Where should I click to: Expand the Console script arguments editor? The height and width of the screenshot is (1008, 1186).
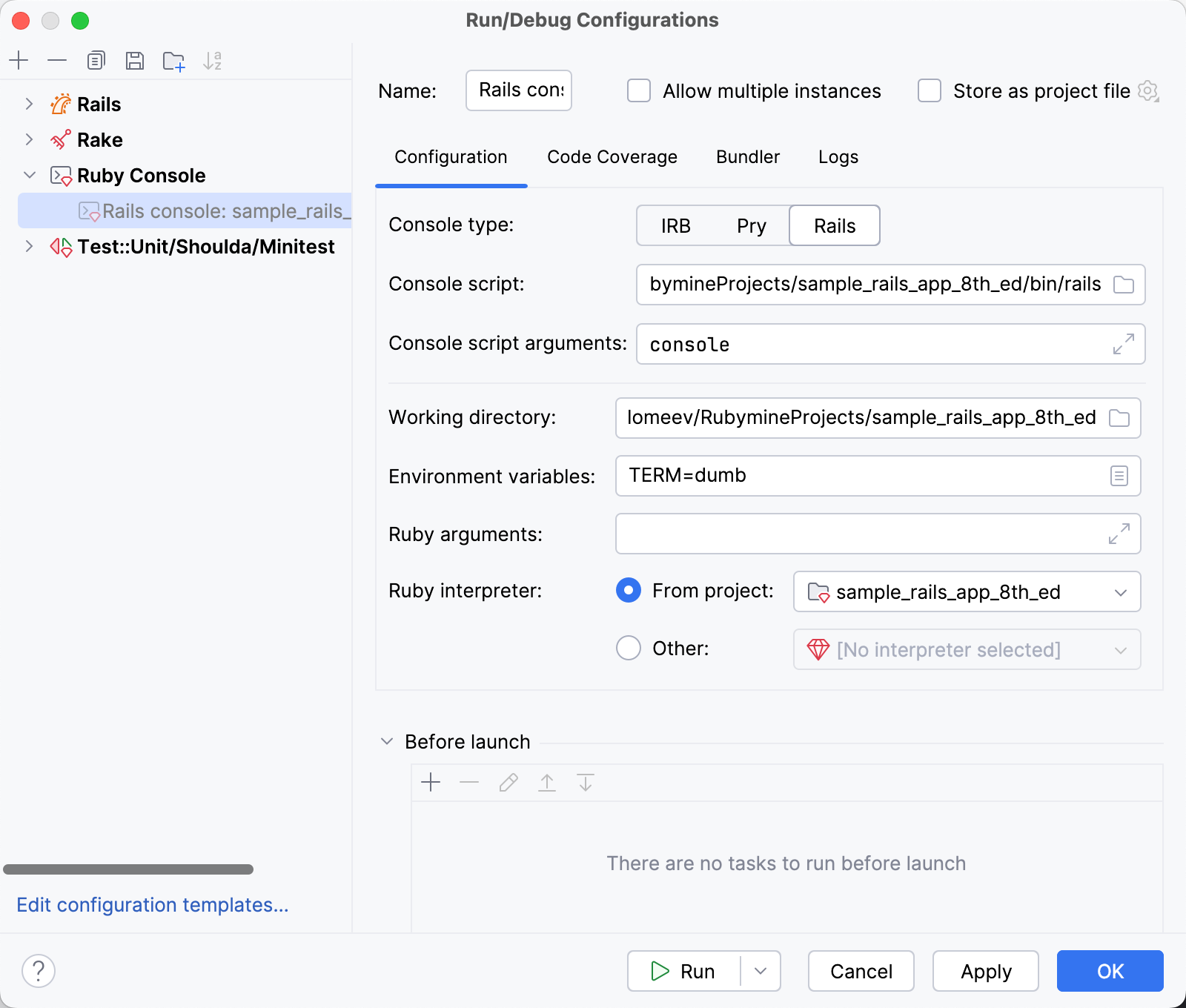click(1124, 344)
